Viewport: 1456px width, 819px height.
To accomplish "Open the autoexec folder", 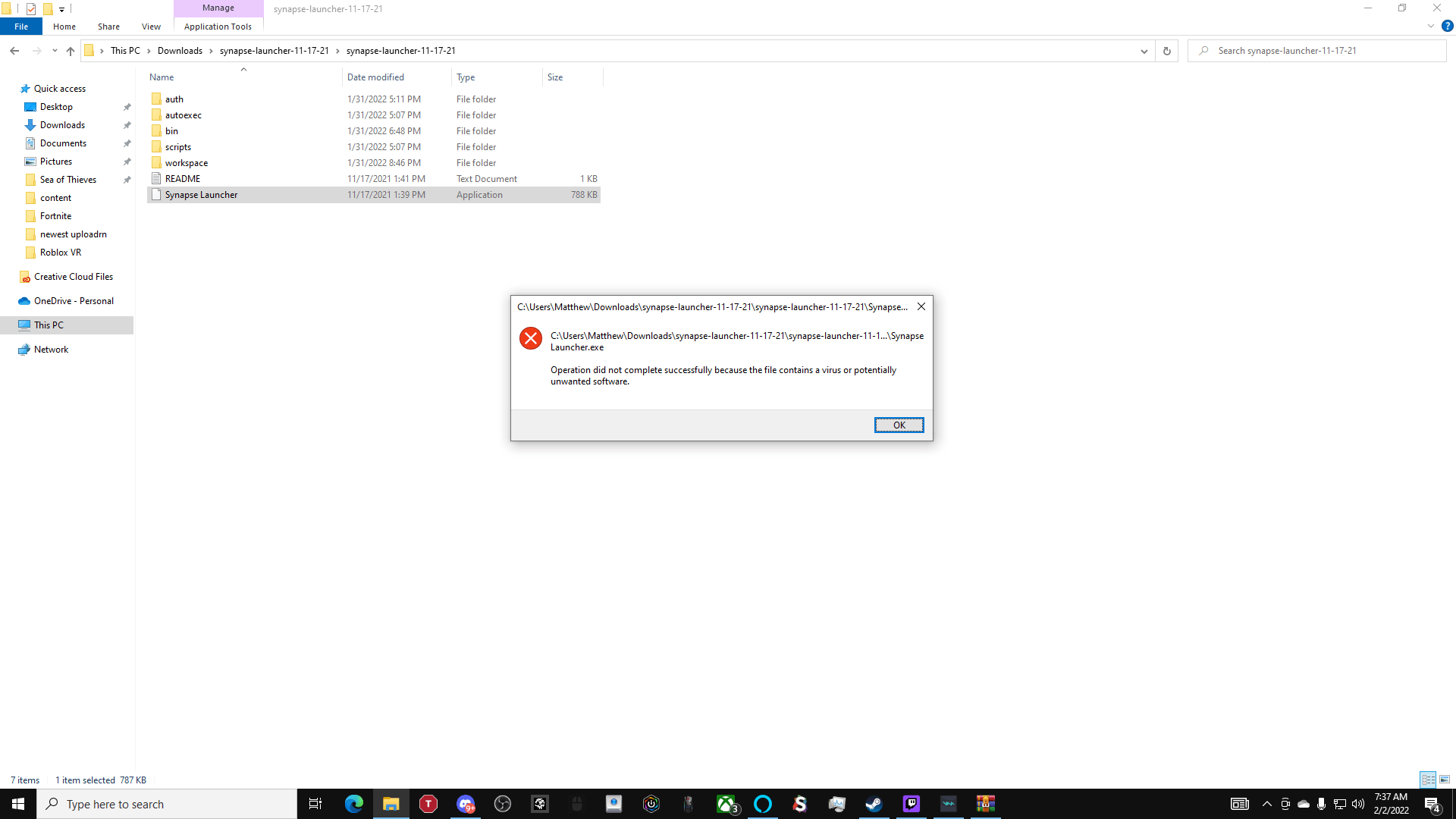I will [183, 114].
